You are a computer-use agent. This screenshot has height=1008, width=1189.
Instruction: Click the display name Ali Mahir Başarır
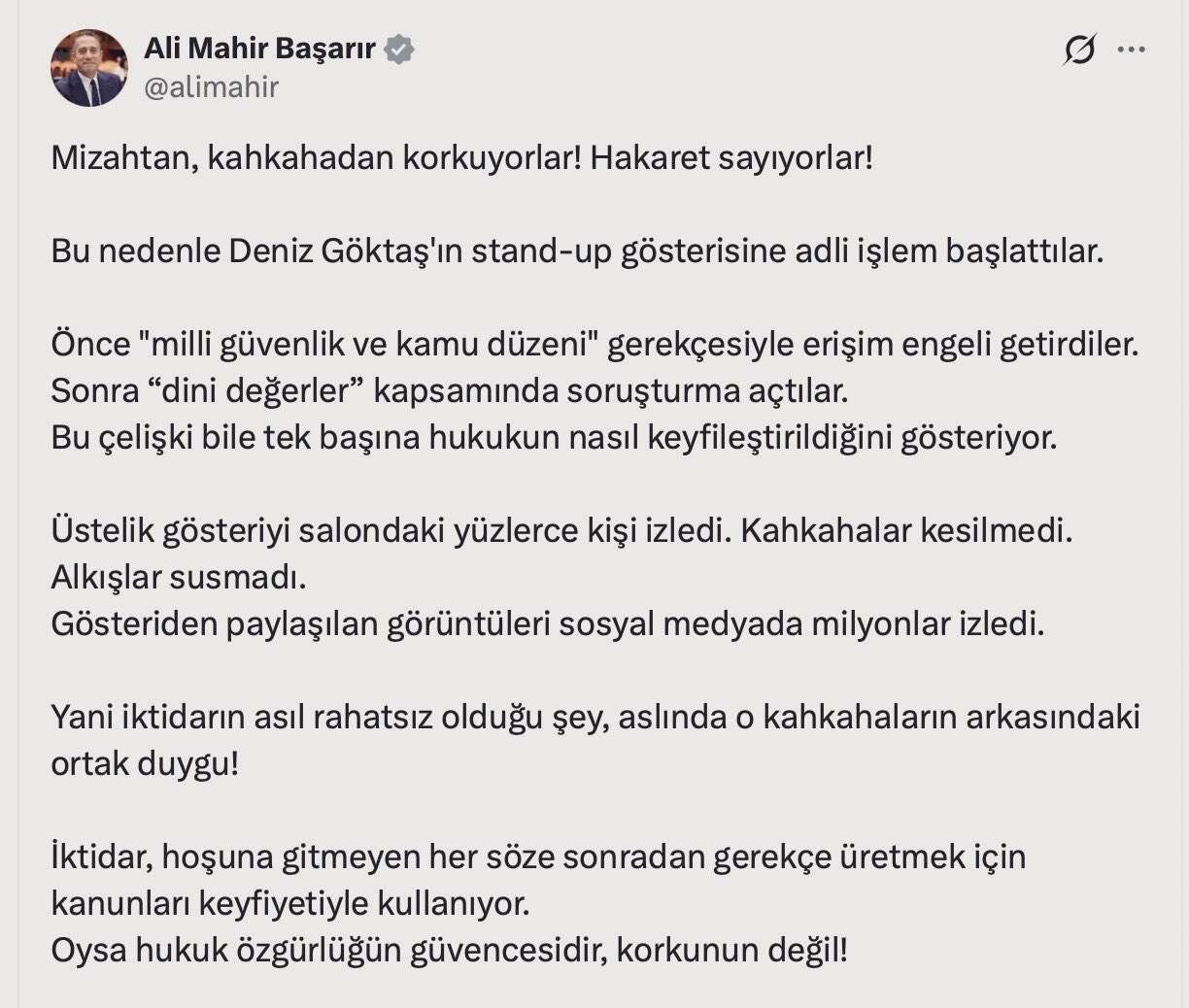(259, 48)
